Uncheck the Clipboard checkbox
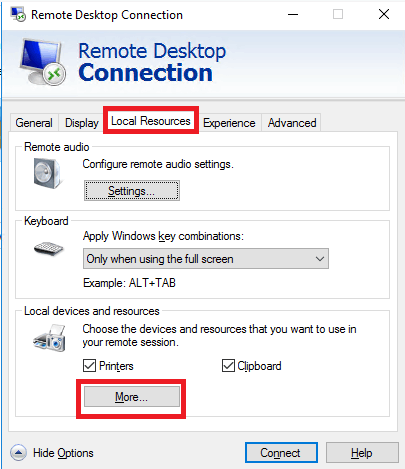 tap(228, 366)
